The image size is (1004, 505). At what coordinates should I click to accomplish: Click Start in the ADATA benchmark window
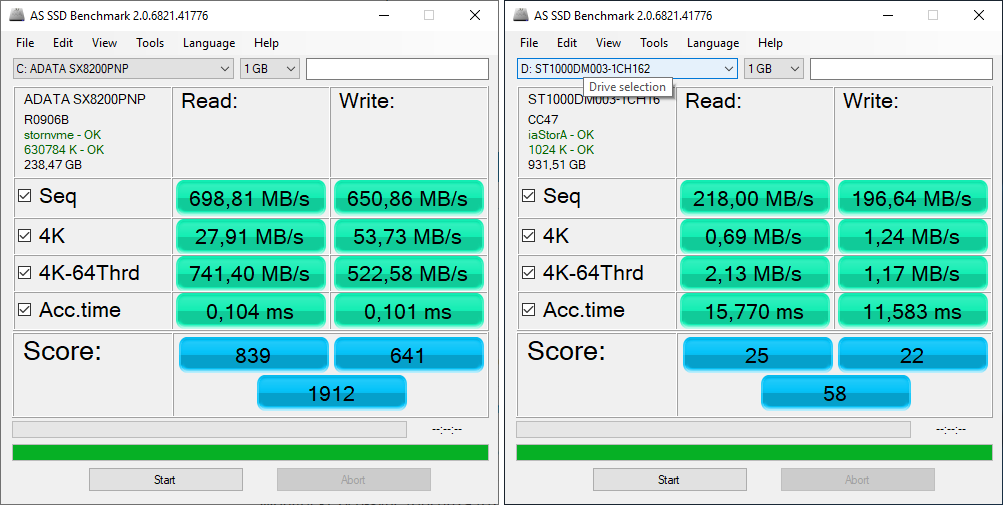pos(165,479)
